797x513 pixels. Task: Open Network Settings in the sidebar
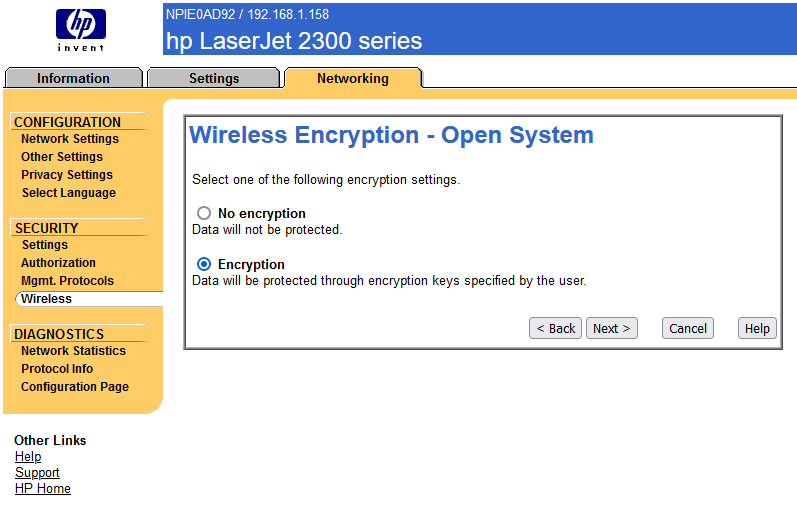coord(70,139)
